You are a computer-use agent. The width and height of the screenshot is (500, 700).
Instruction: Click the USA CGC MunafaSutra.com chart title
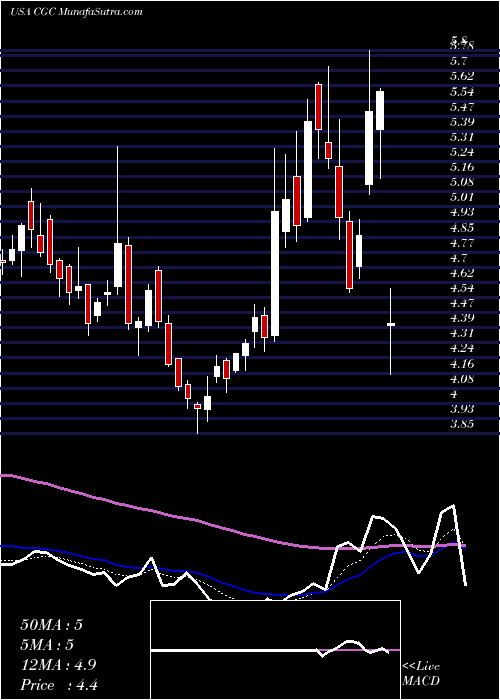coord(76,12)
